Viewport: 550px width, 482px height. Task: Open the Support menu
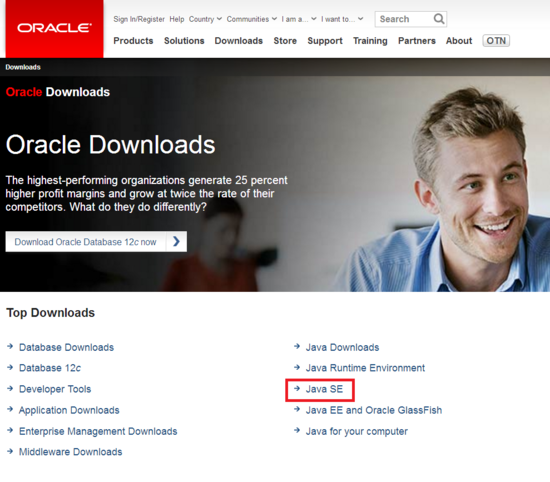pyautogui.click(x=325, y=41)
